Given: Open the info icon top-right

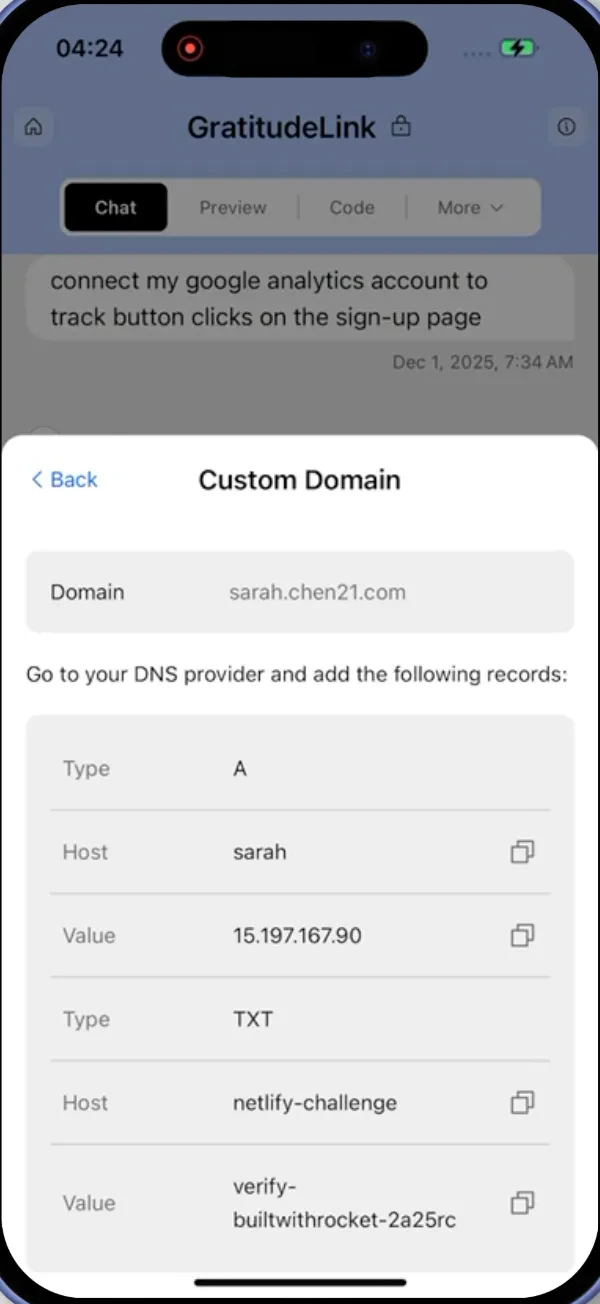Looking at the screenshot, I should tap(566, 127).
